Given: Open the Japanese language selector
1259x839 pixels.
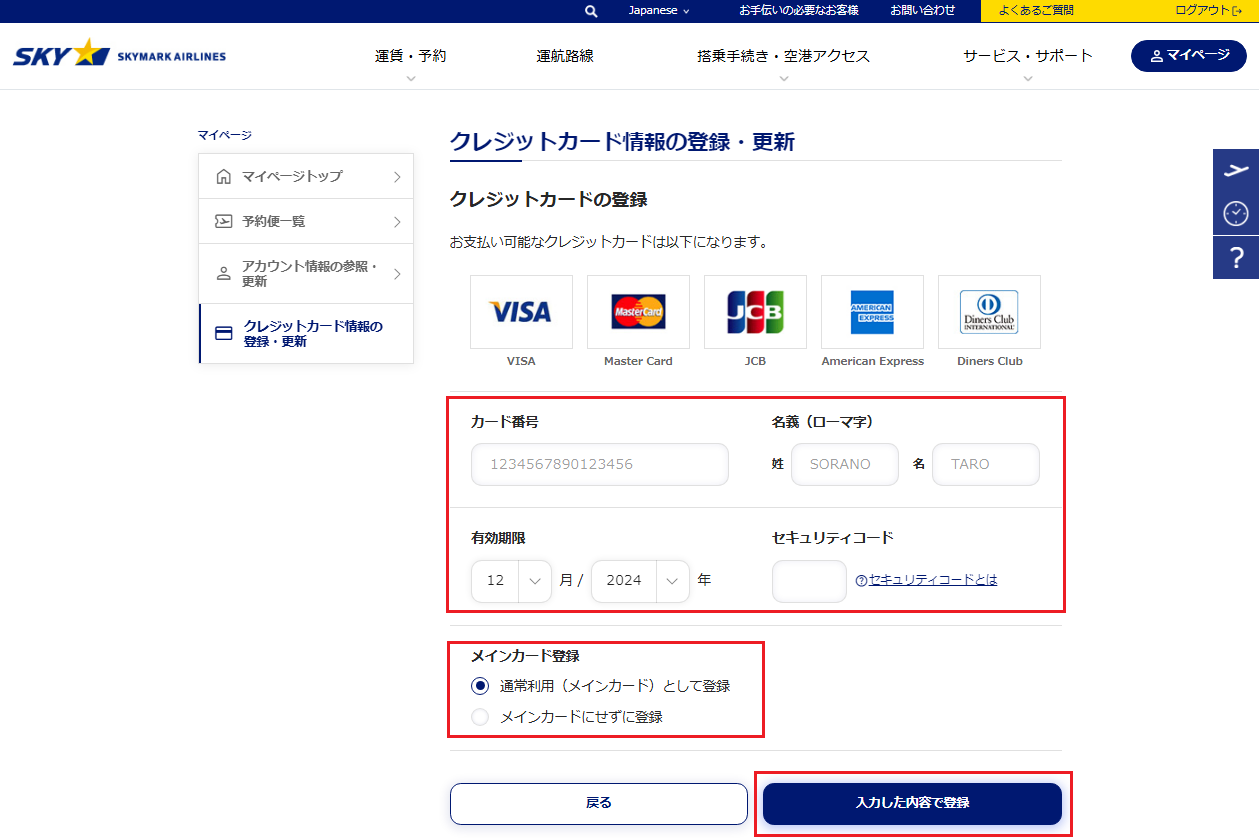Looking at the screenshot, I should pyautogui.click(x=659, y=11).
